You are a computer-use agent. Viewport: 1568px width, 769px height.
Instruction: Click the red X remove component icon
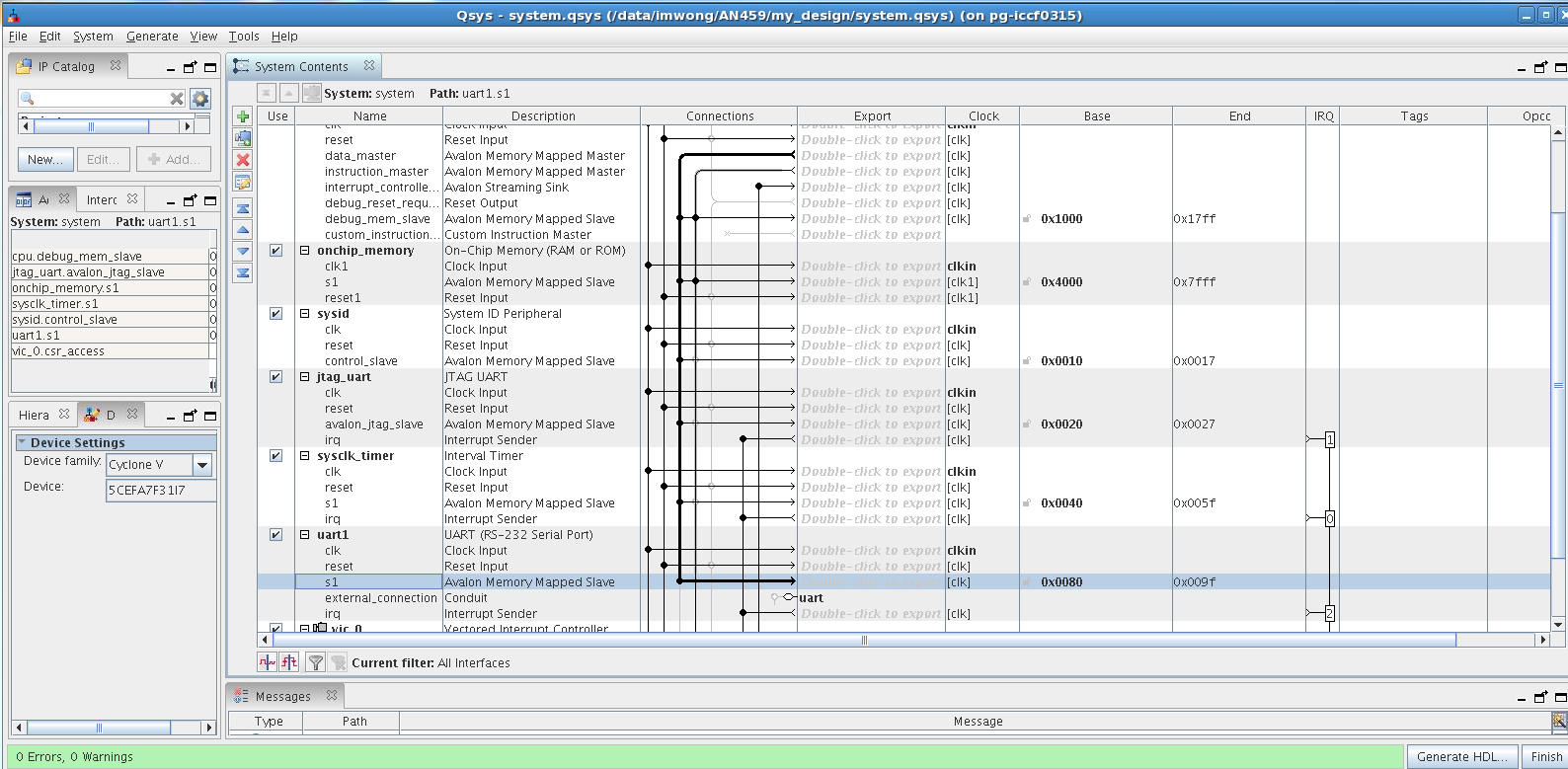[243, 160]
